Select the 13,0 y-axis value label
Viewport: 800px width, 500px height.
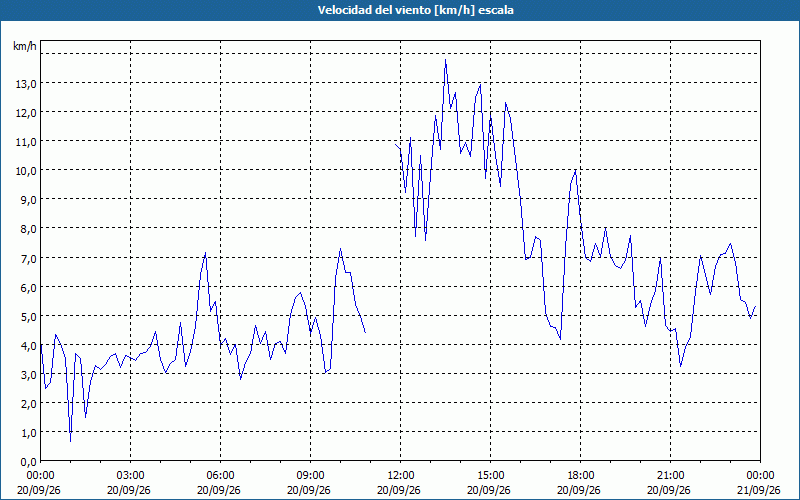click(25, 84)
